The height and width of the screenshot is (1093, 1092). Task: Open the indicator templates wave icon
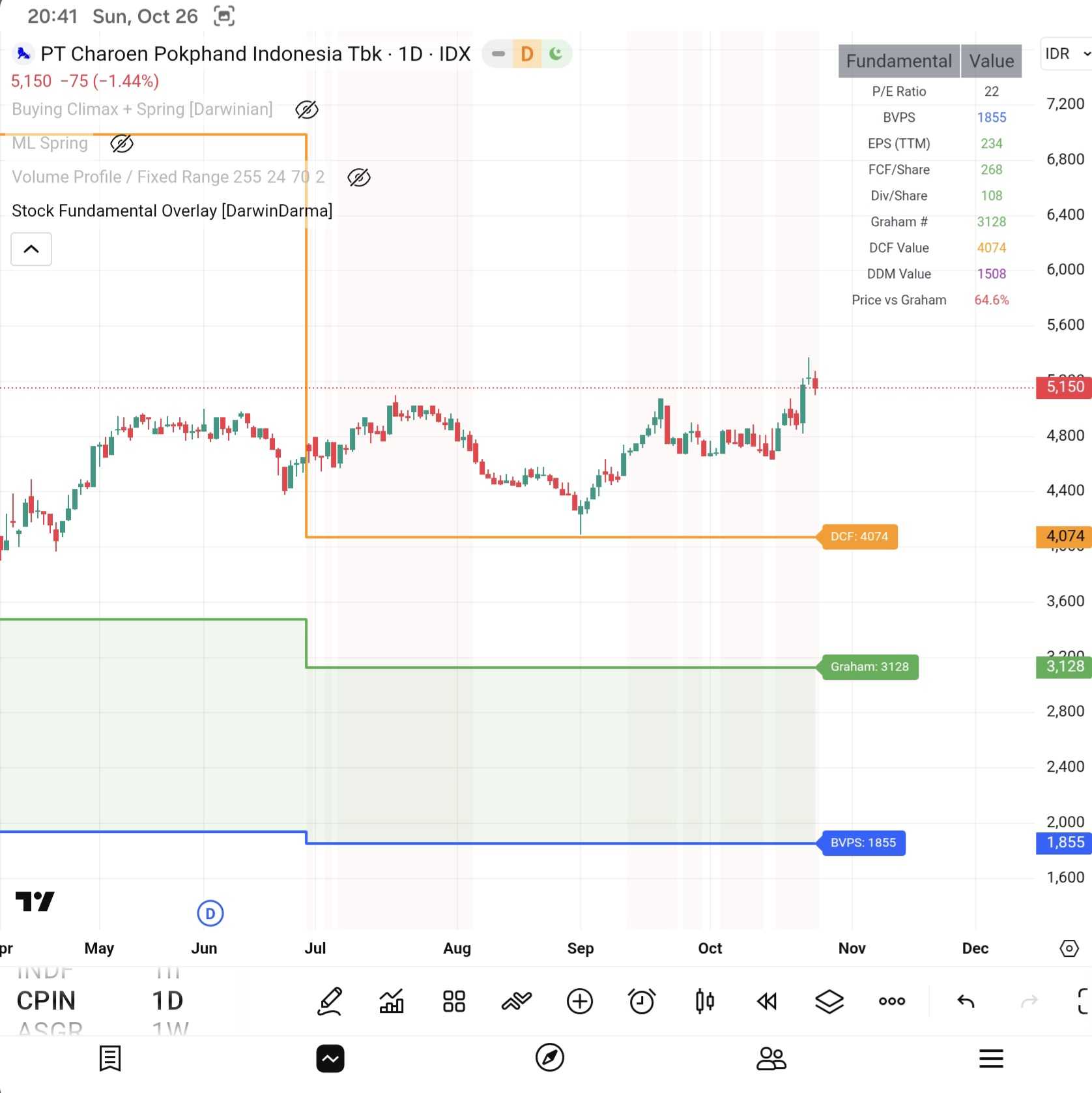pyautogui.click(x=517, y=1001)
